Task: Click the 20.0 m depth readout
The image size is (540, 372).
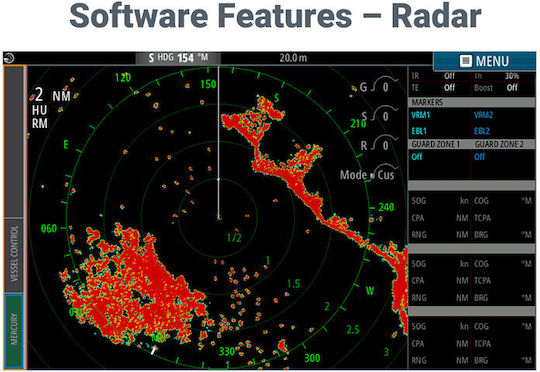Action: pyautogui.click(x=293, y=58)
